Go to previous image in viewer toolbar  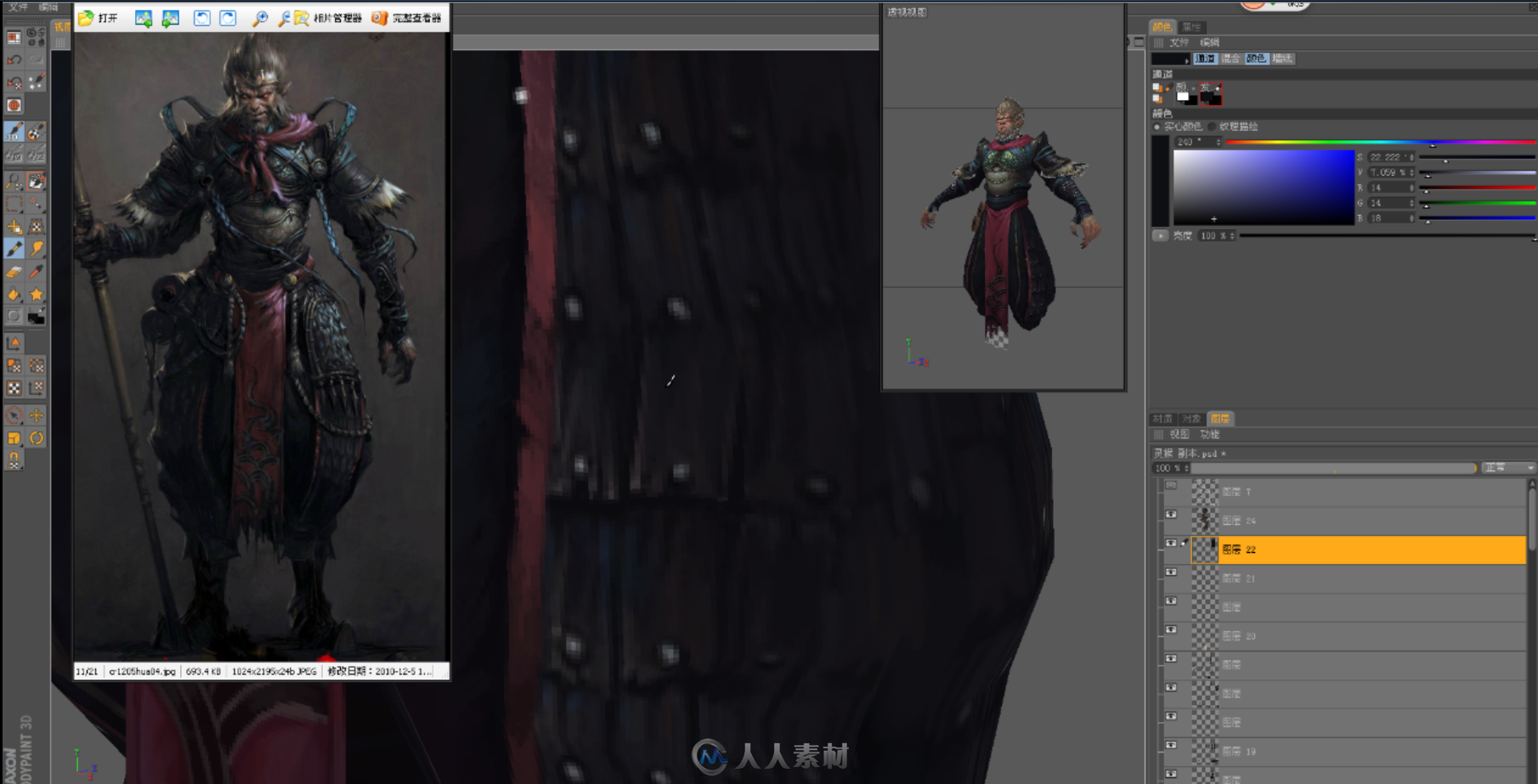click(144, 18)
